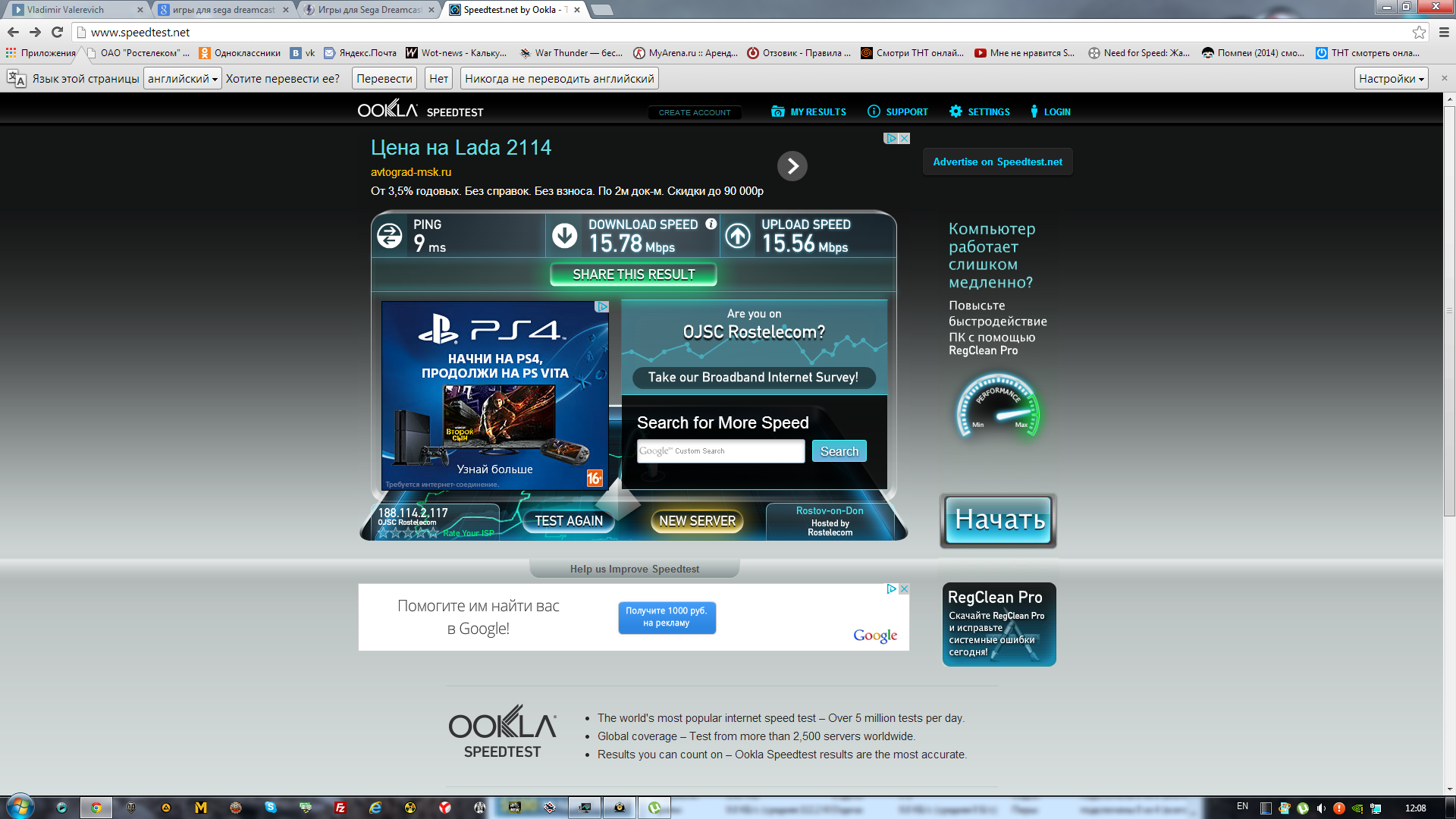This screenshot has width=1456, height=819.
Task: Click the upload speed arrow icon
Action: pyautogui.click(x=738, y=236)
